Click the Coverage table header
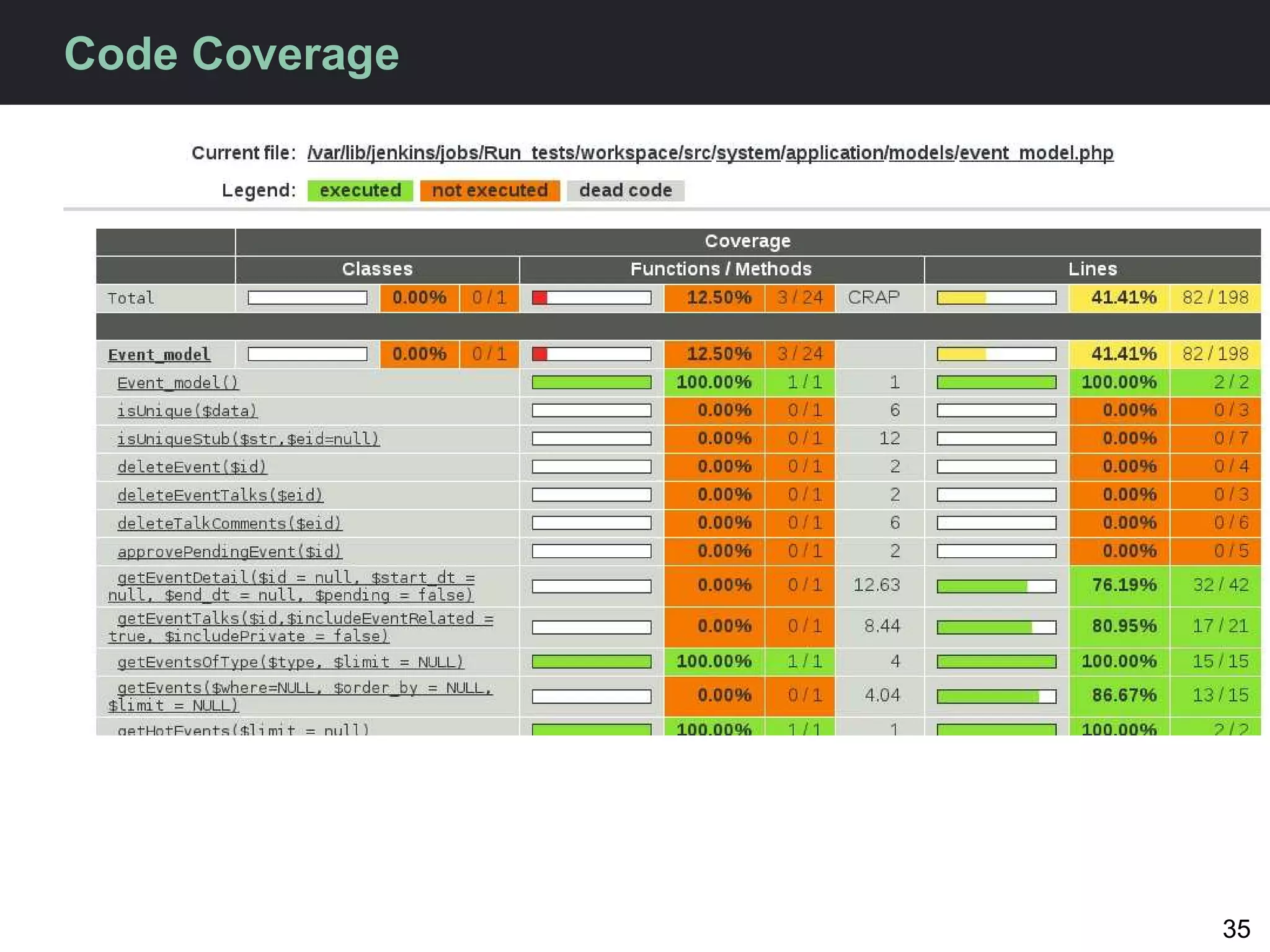Viewport: 1270px width, 952px height. tap(748, 241)
